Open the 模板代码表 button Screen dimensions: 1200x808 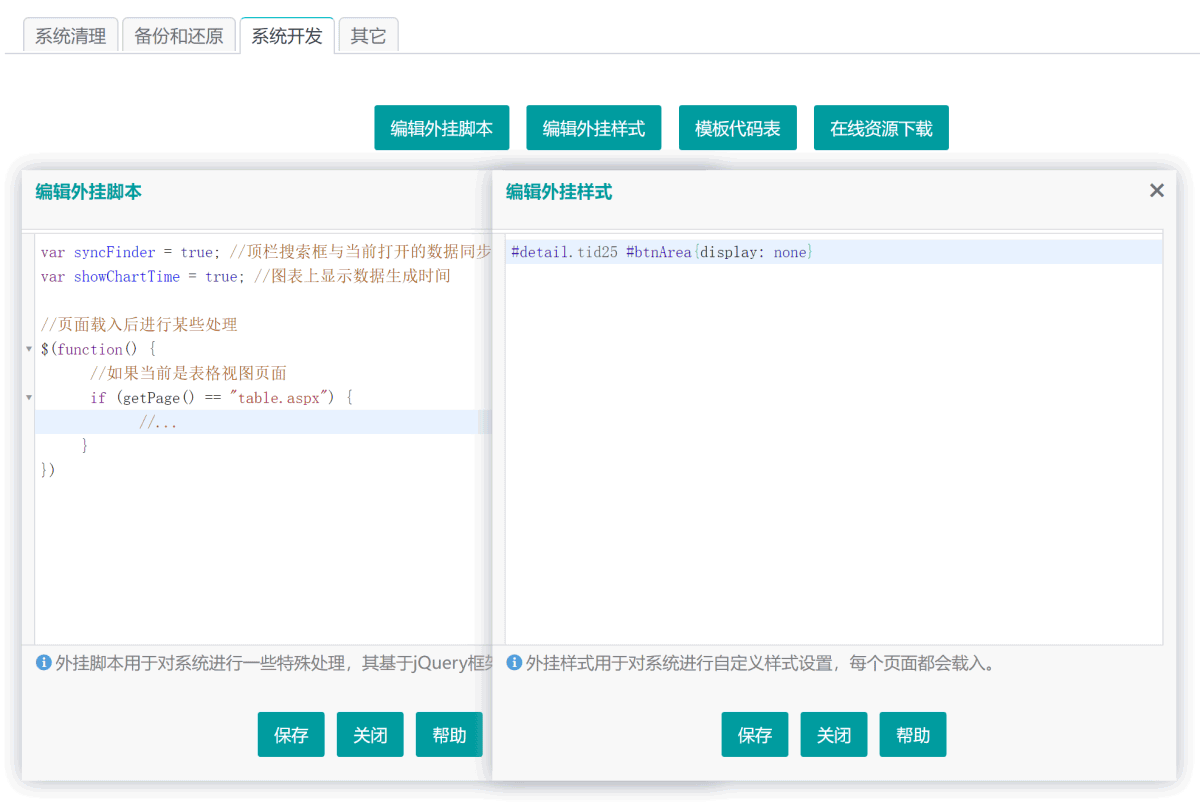pyautogui.click(x=738, y=128)
